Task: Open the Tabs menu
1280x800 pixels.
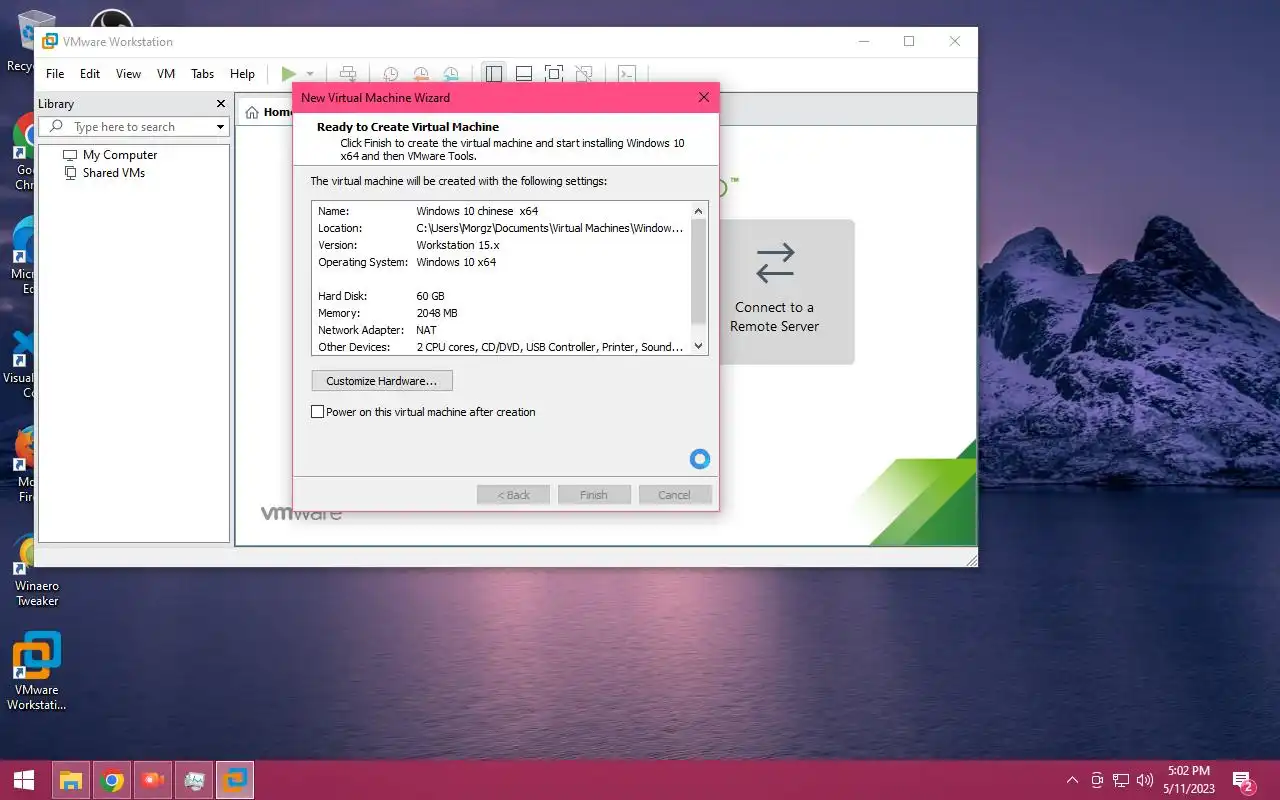Action: click(x=202, y=74)
